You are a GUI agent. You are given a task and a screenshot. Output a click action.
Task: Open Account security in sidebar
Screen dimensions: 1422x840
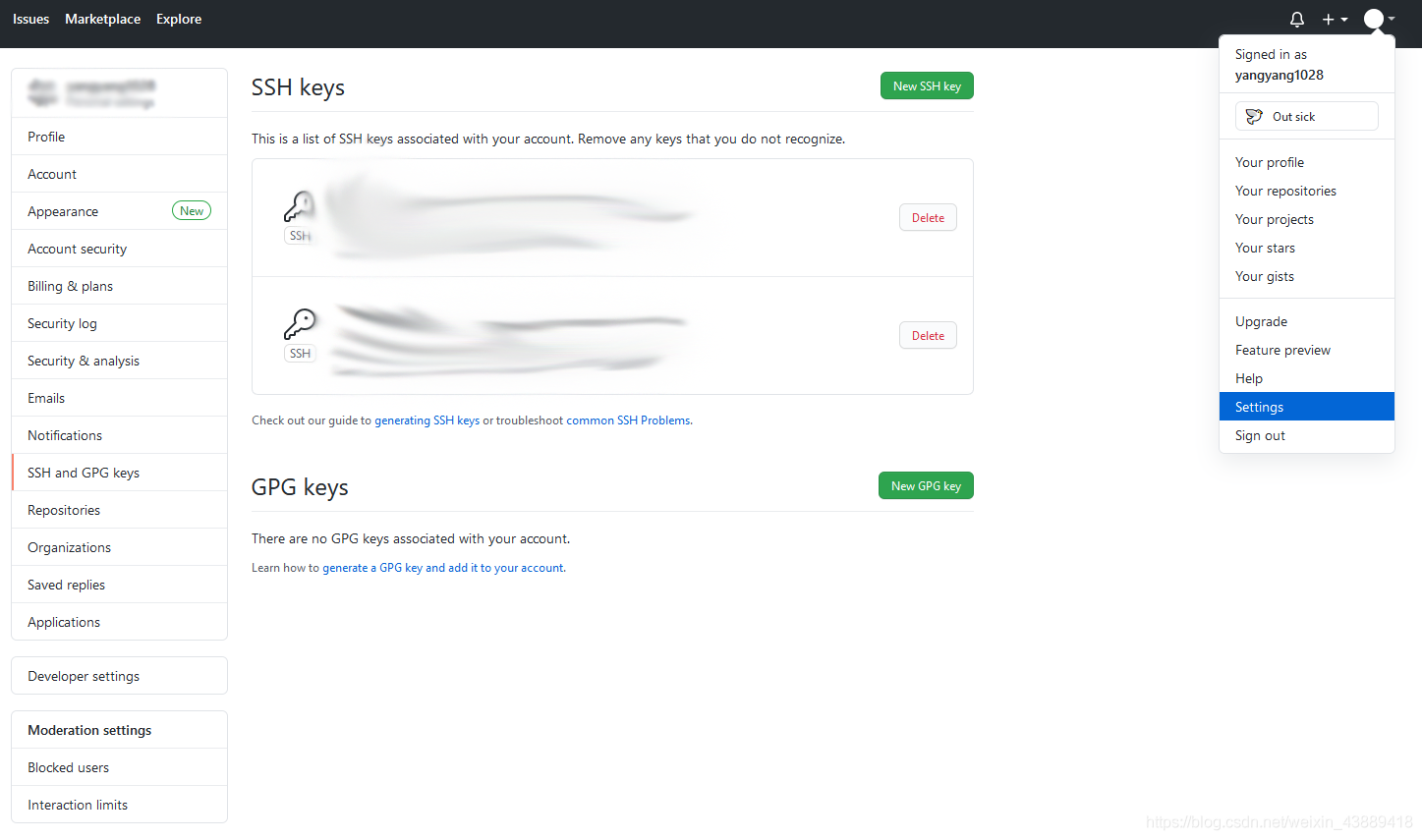coord(119,249)
